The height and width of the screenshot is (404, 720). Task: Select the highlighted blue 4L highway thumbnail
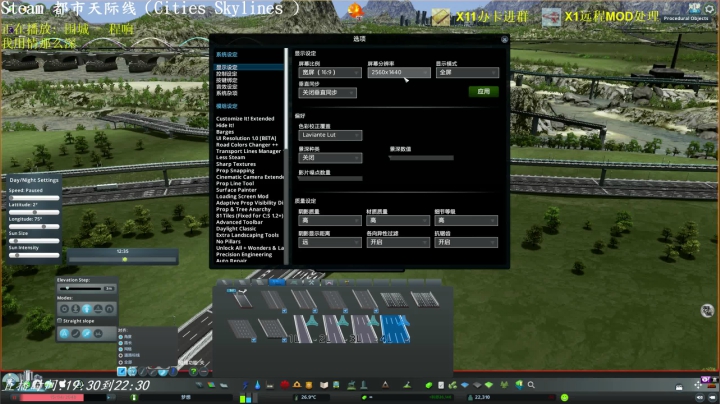395,329
